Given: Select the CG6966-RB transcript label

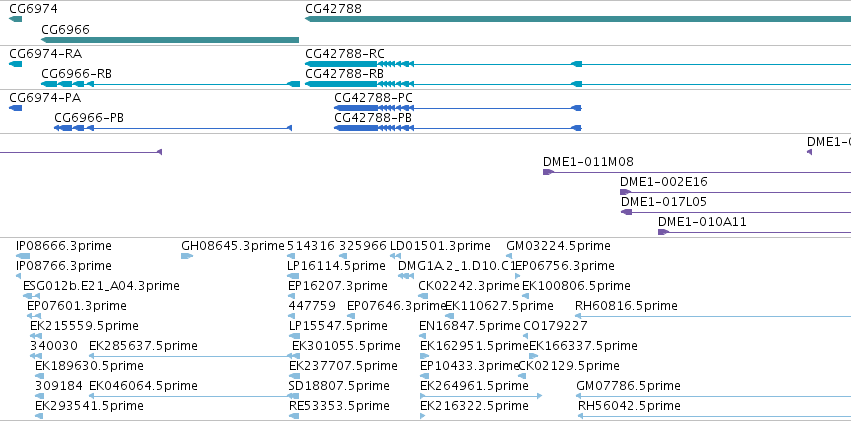Looking at the screenshot, I should [x=77, y=73].
